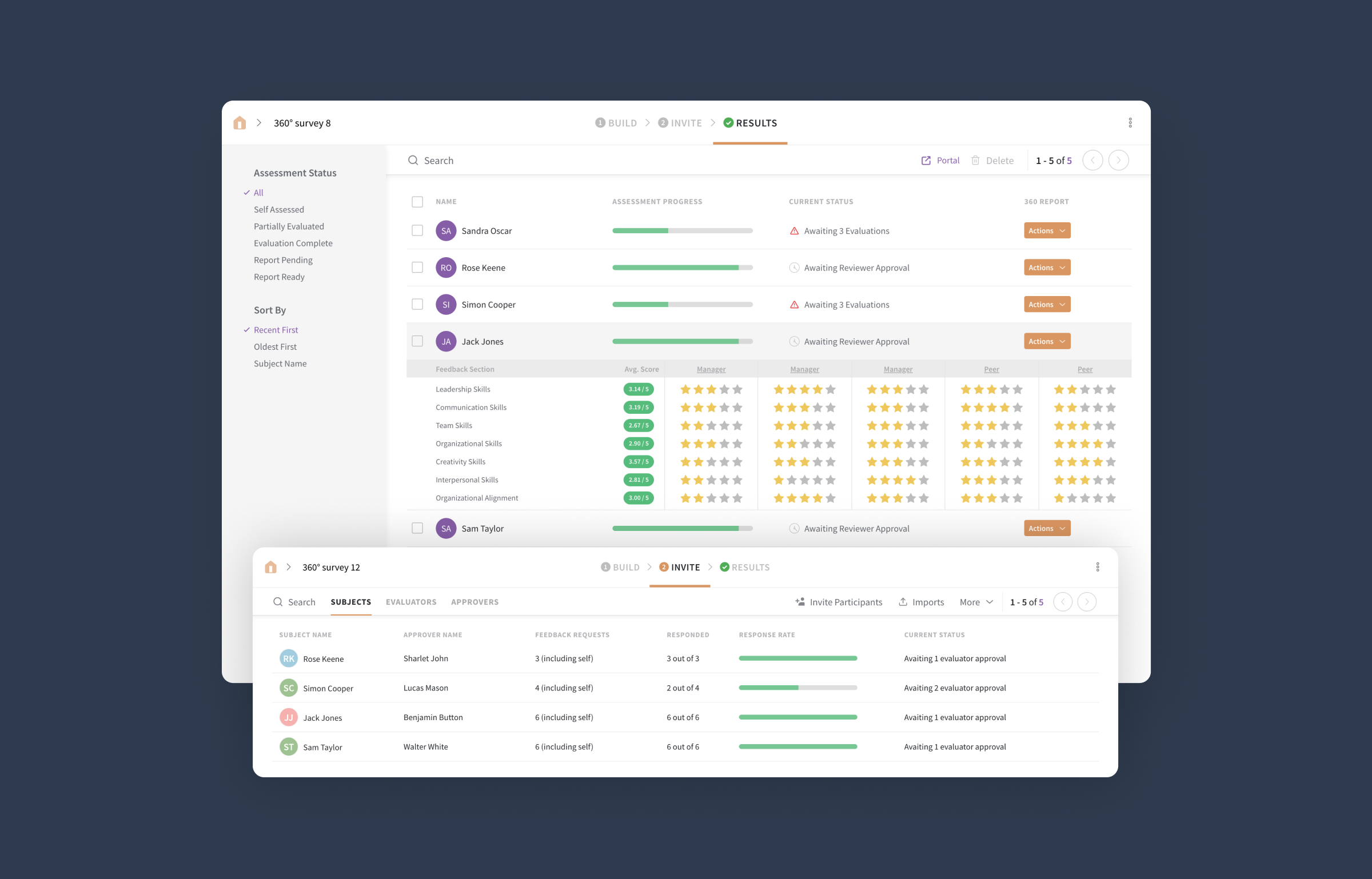Open the three-dot menu in survey 12 header

pos(1097,566)
